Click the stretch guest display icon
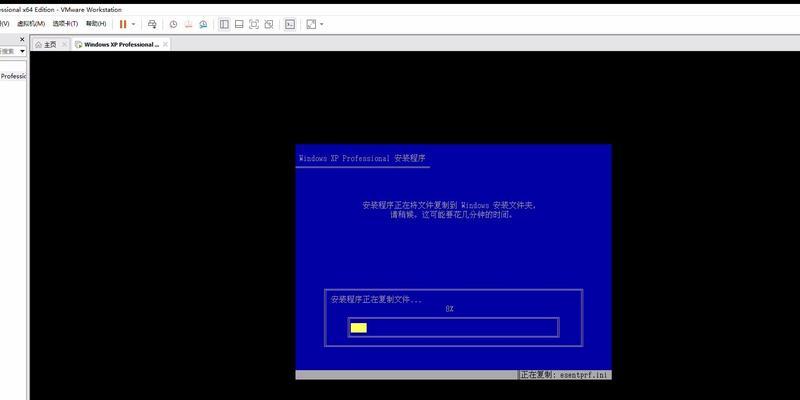This screenshot has width=800, height=400. (x=311, y=24)
